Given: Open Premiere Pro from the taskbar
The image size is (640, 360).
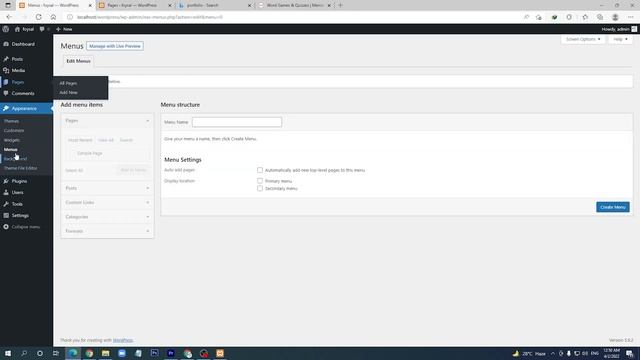Looking at the screenshot, I should (171, 353).
